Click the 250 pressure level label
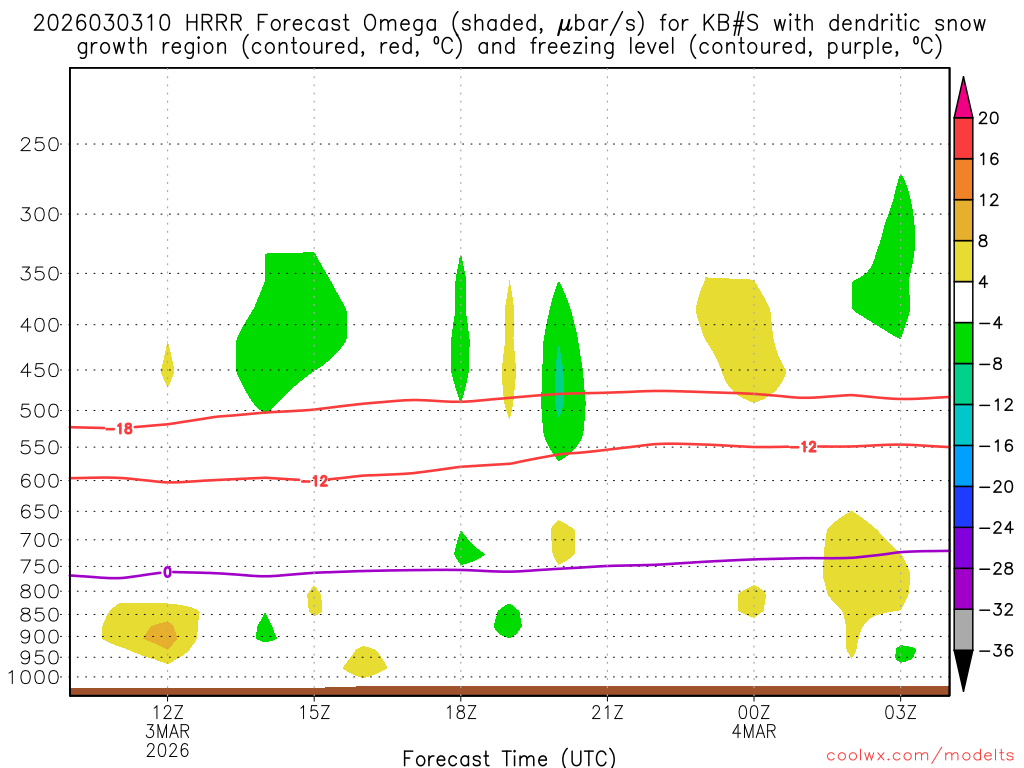This screenshot has height=768, width=1024. point(40,144)
